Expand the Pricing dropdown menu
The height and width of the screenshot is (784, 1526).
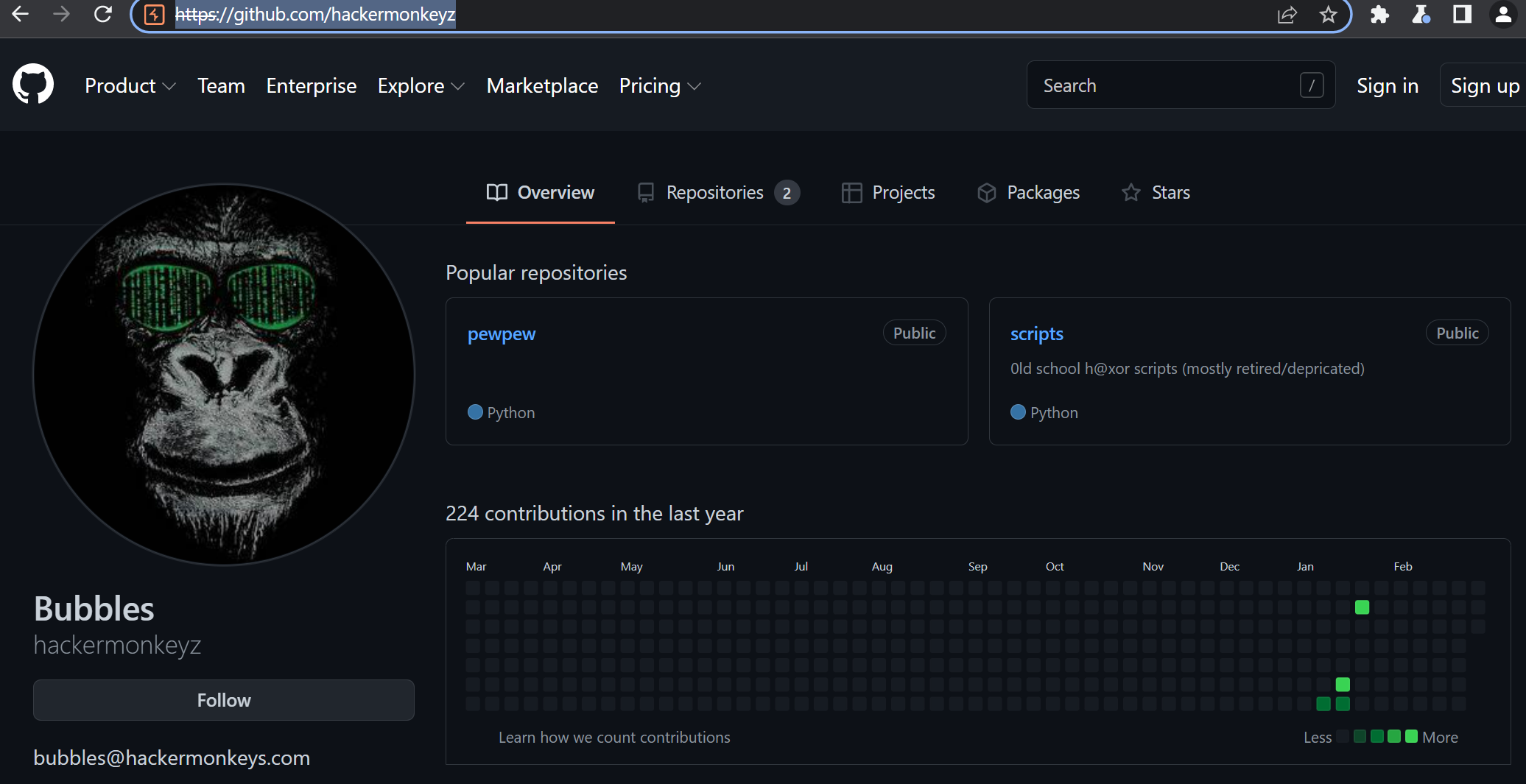[659, 86]
